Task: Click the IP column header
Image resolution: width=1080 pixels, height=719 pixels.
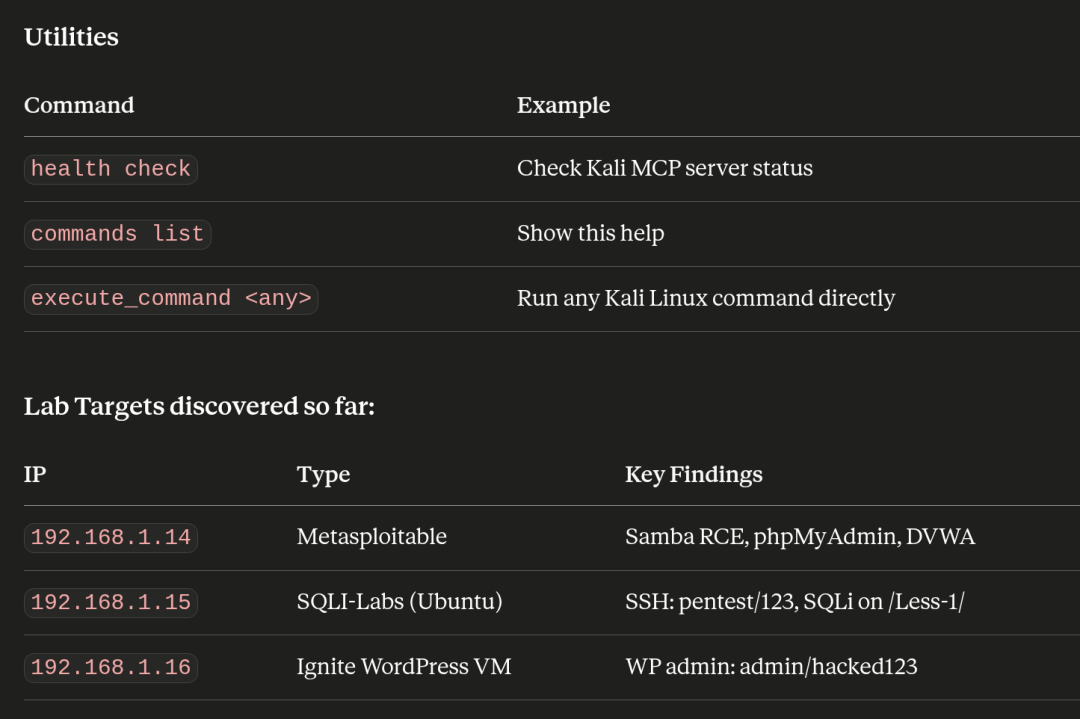Action: [35, 474]
